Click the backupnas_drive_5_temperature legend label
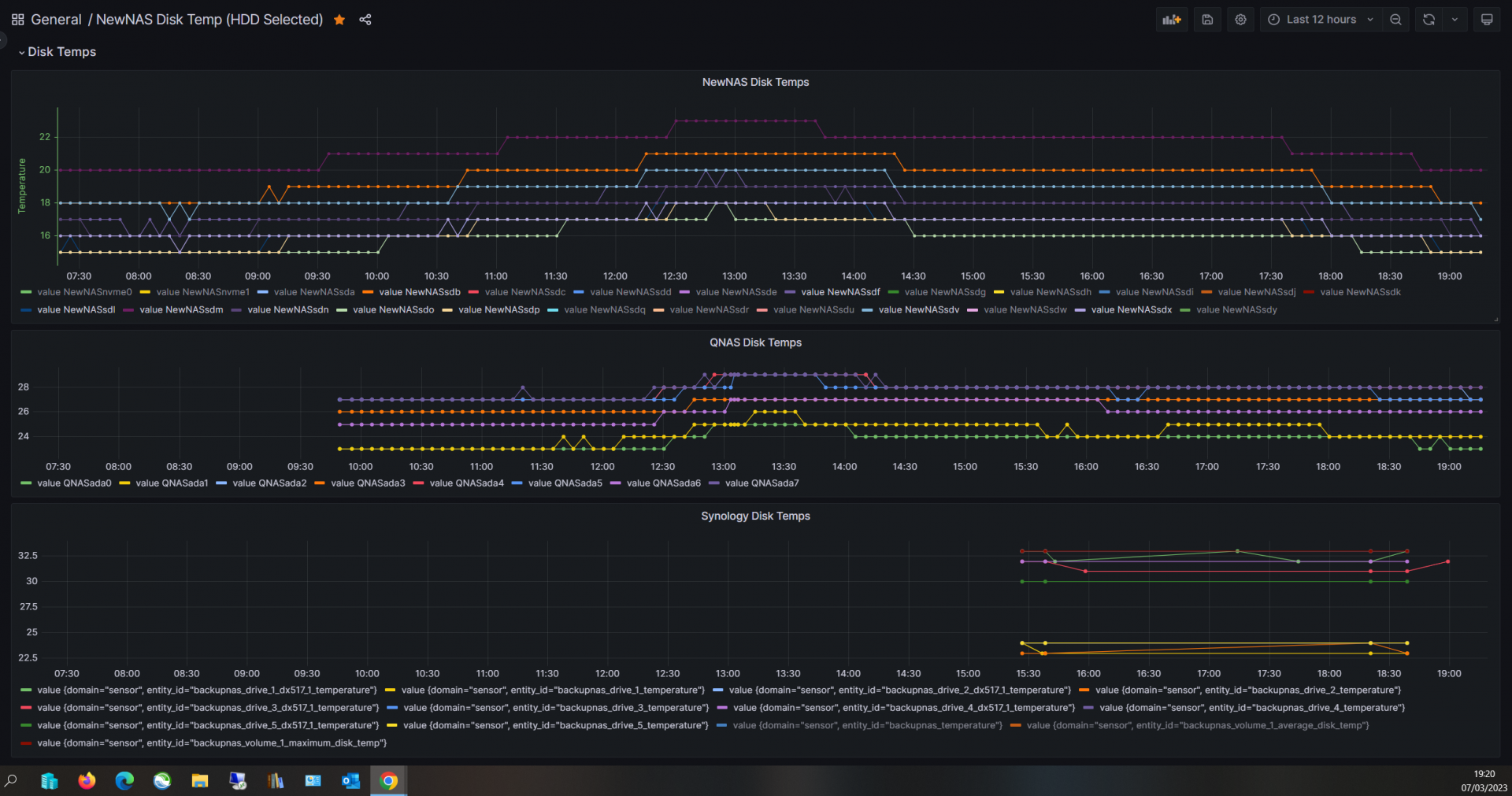Image resolution: width=1512 pixels, height=796 pixels. [x=556, y=726]
